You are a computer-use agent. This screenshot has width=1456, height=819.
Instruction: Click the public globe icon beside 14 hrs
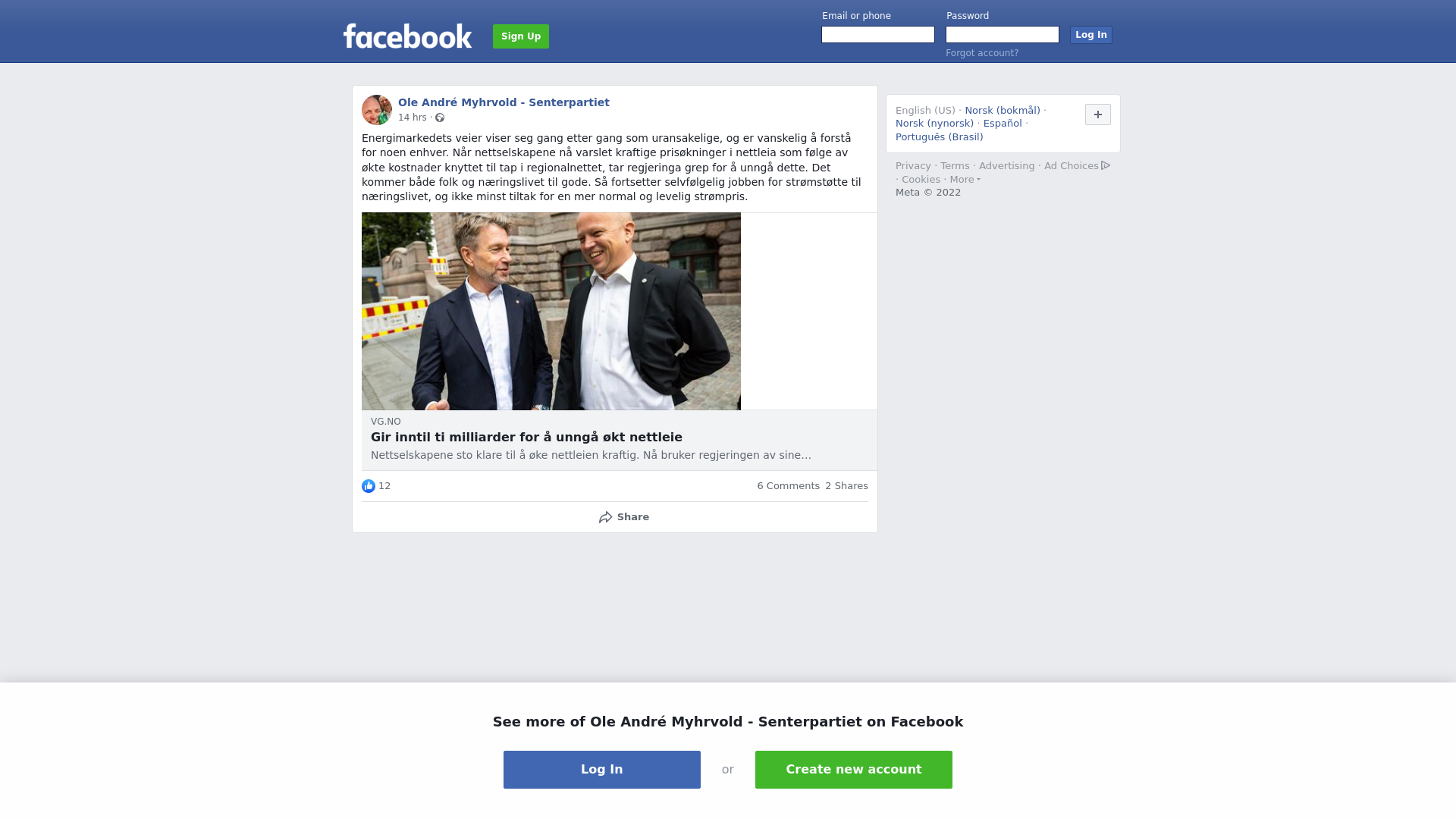pyautogui.click(x=440, y=118)
